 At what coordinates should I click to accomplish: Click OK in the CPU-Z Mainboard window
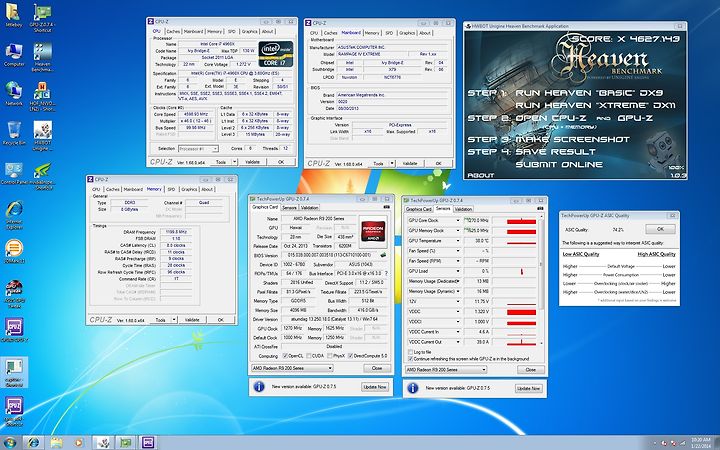(439, 163)
